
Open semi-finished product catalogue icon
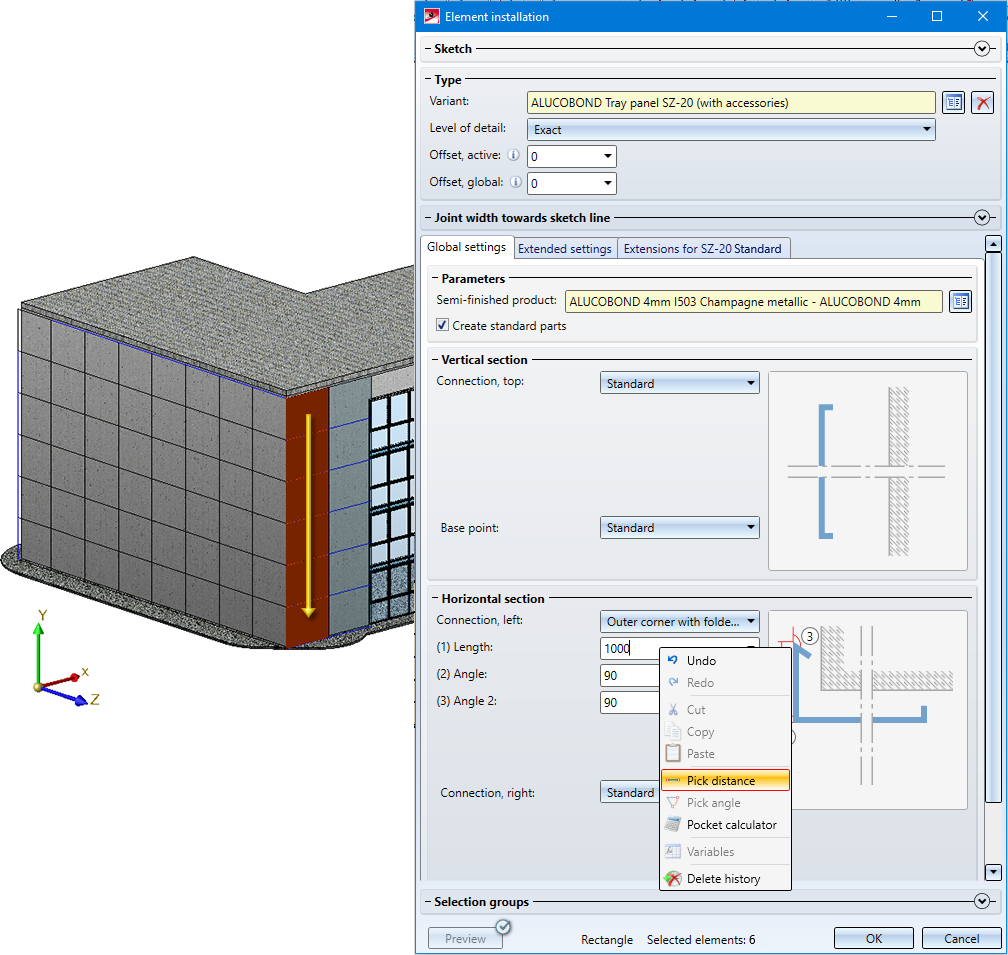960,301
